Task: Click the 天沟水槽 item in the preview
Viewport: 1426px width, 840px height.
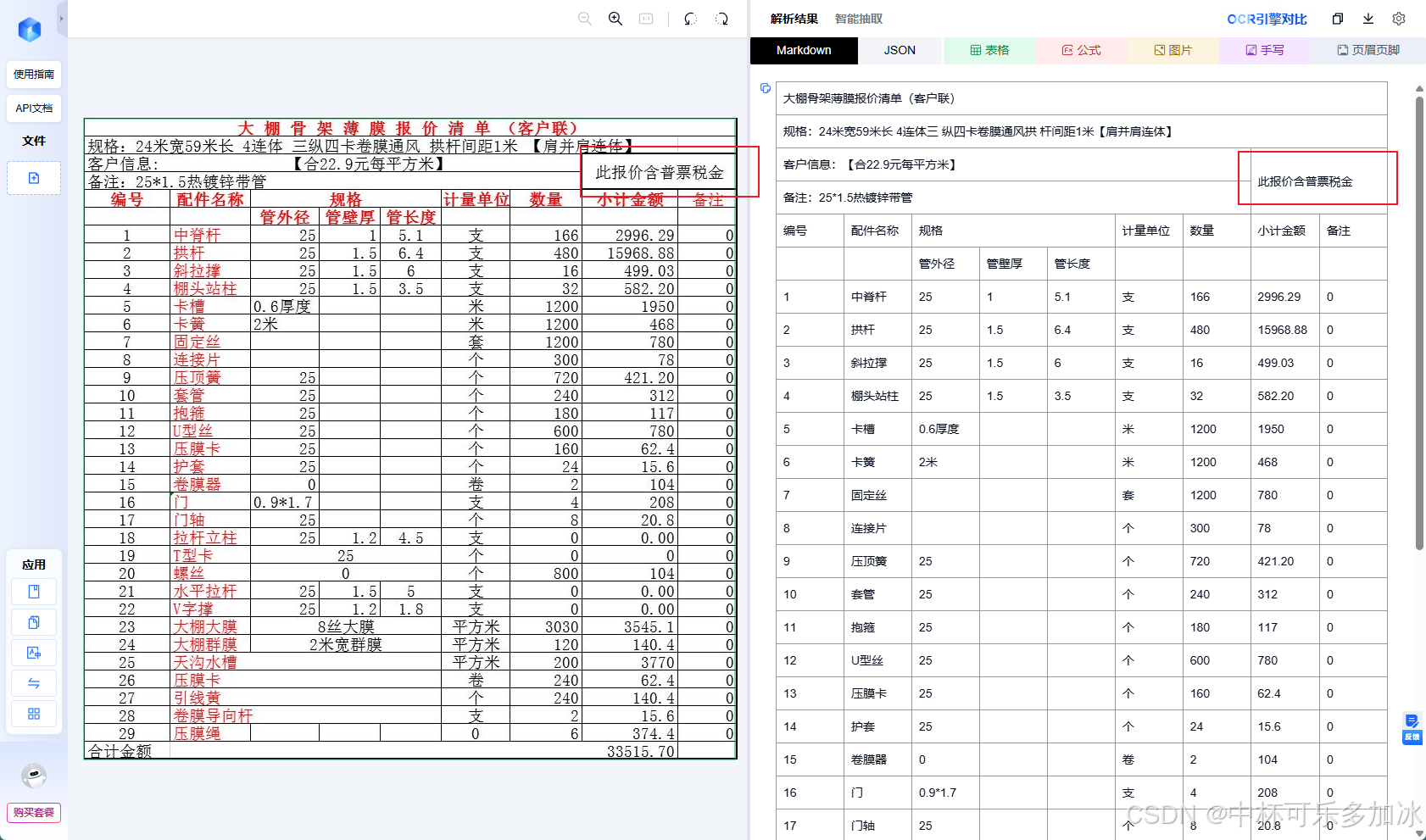Action: click(x=205, y=662)
